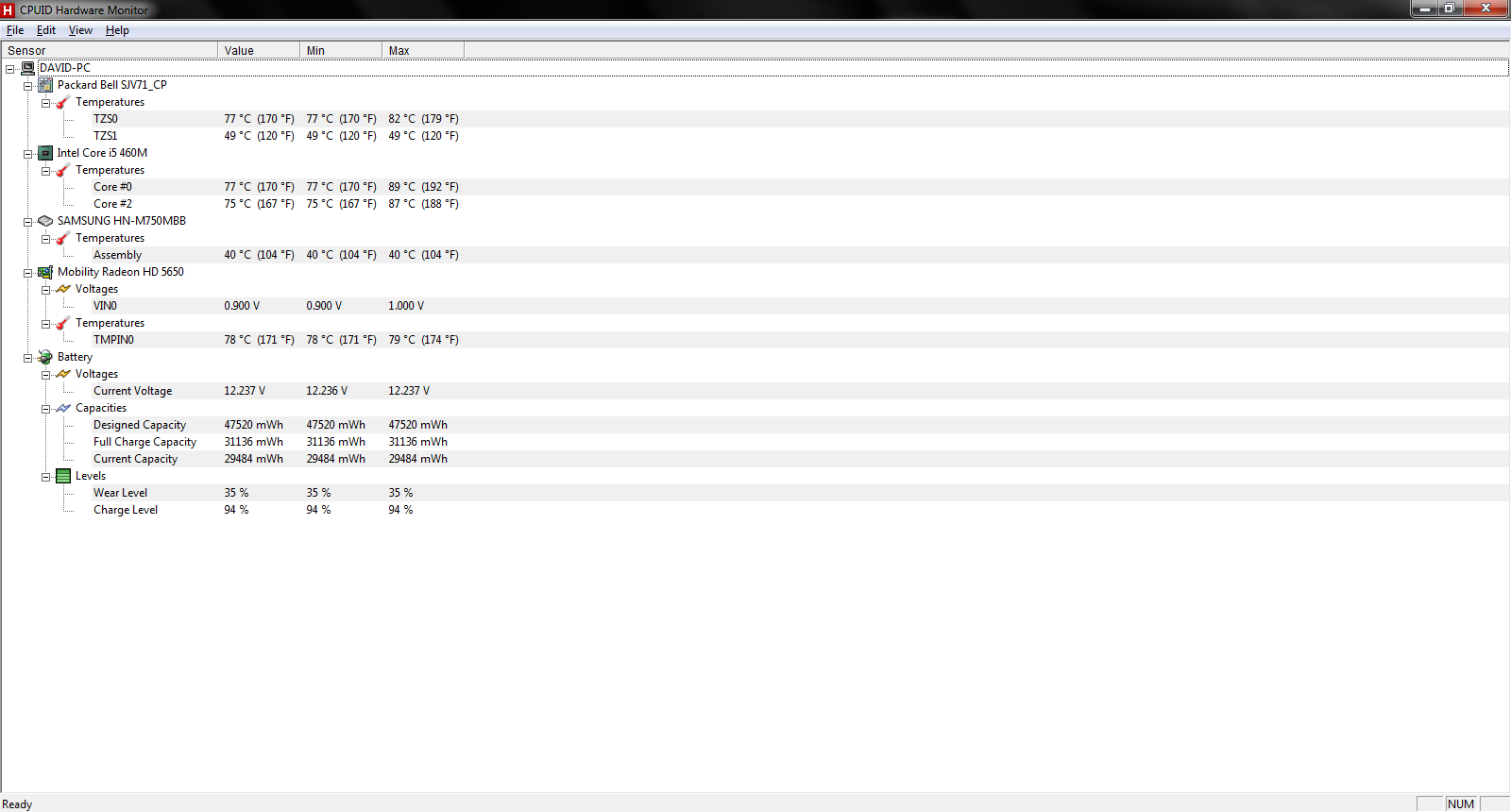Collapse the SAMSUNG HN-M750MBB node
This screenshot has width=1511, height=812.
tap(27, 222)
